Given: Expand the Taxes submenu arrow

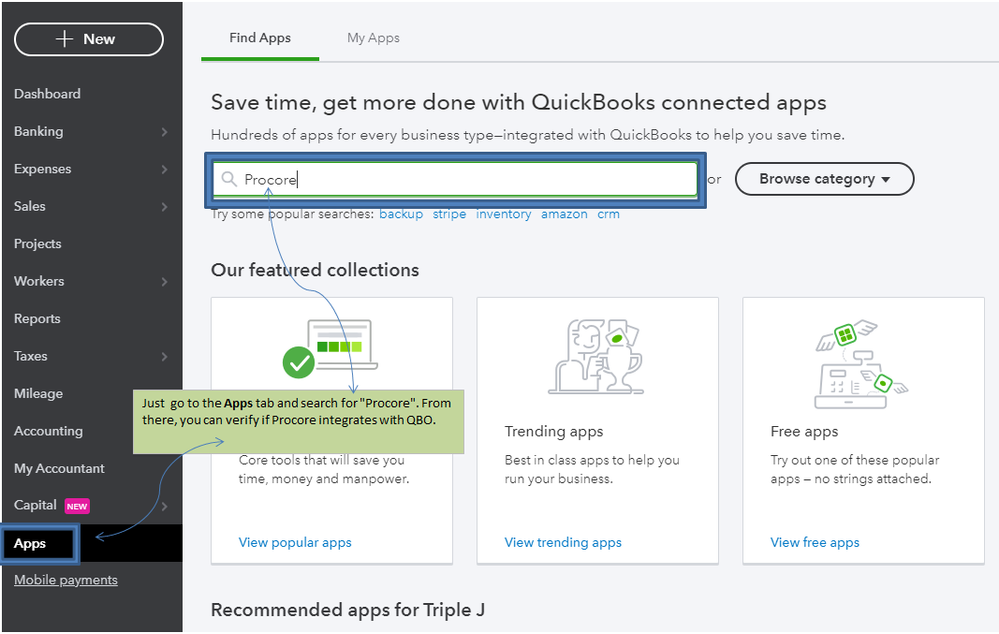Looking at the screenshot, I should point(164,357).
